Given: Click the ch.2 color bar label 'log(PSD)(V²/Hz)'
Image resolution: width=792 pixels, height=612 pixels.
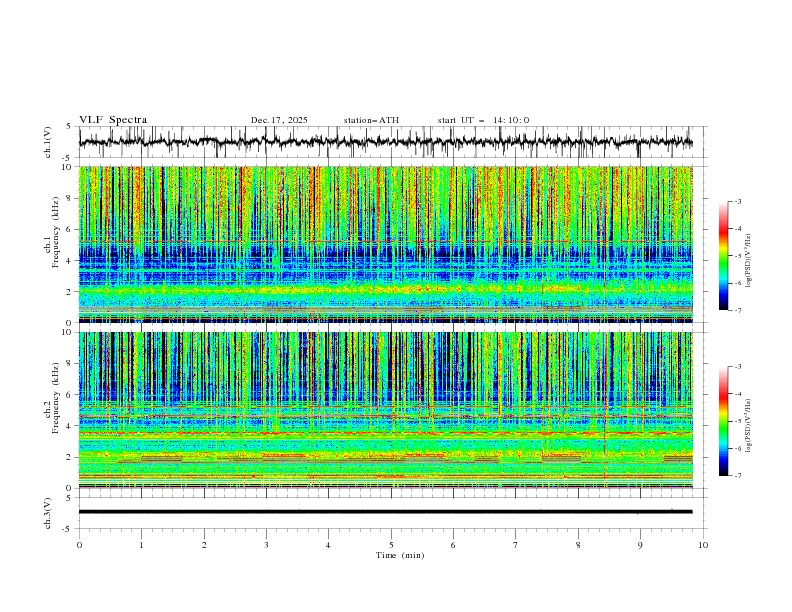Looking at the screenshot, I should pos(749,426).
